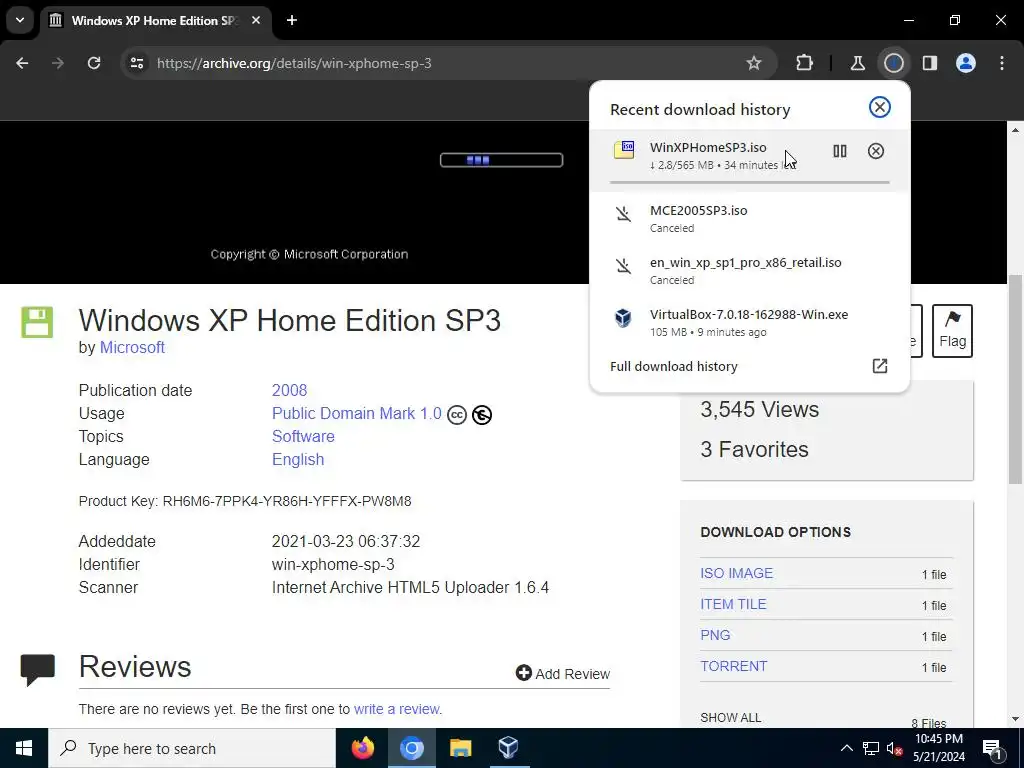
Task: Click the Reviews speech bubble icon
Action: click(37, 669)
